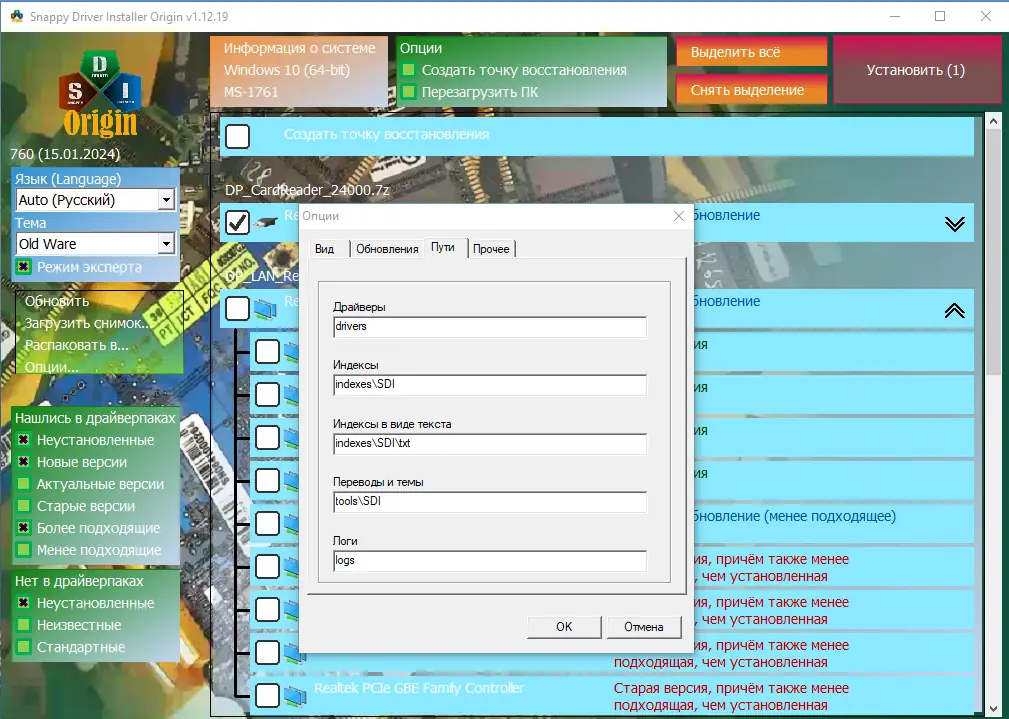
Task: Click Установить (1) button
Action: [x=916, y=70]
